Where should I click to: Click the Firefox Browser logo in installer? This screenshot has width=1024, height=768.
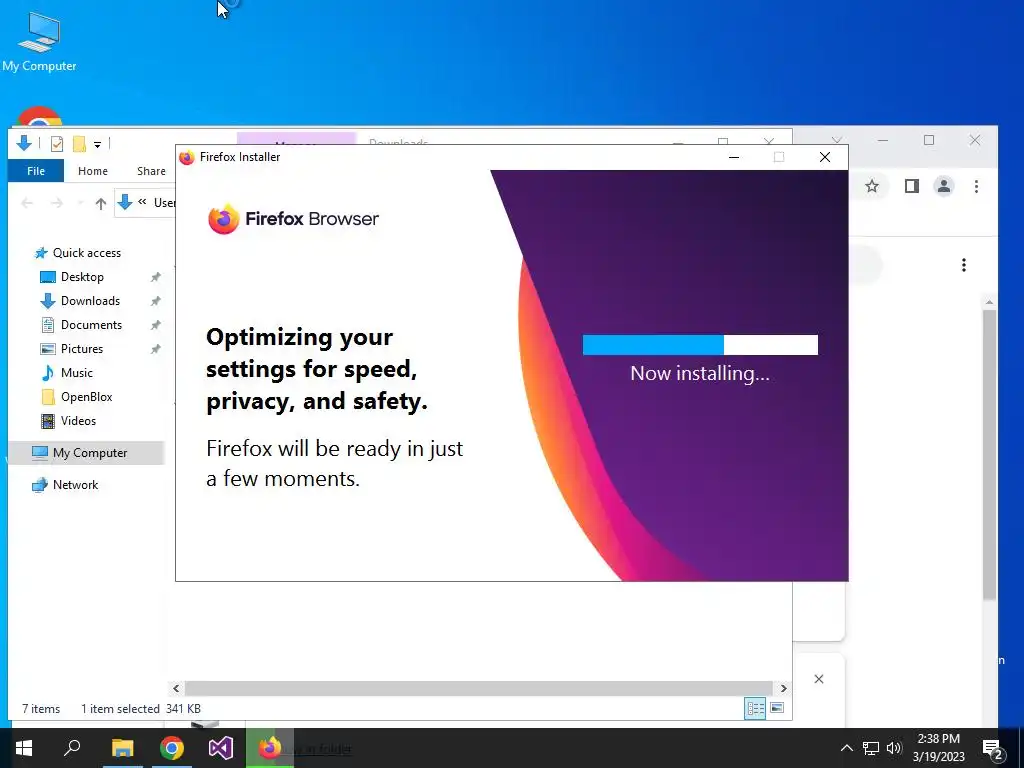pyautogui.click(x=293, y=219)
